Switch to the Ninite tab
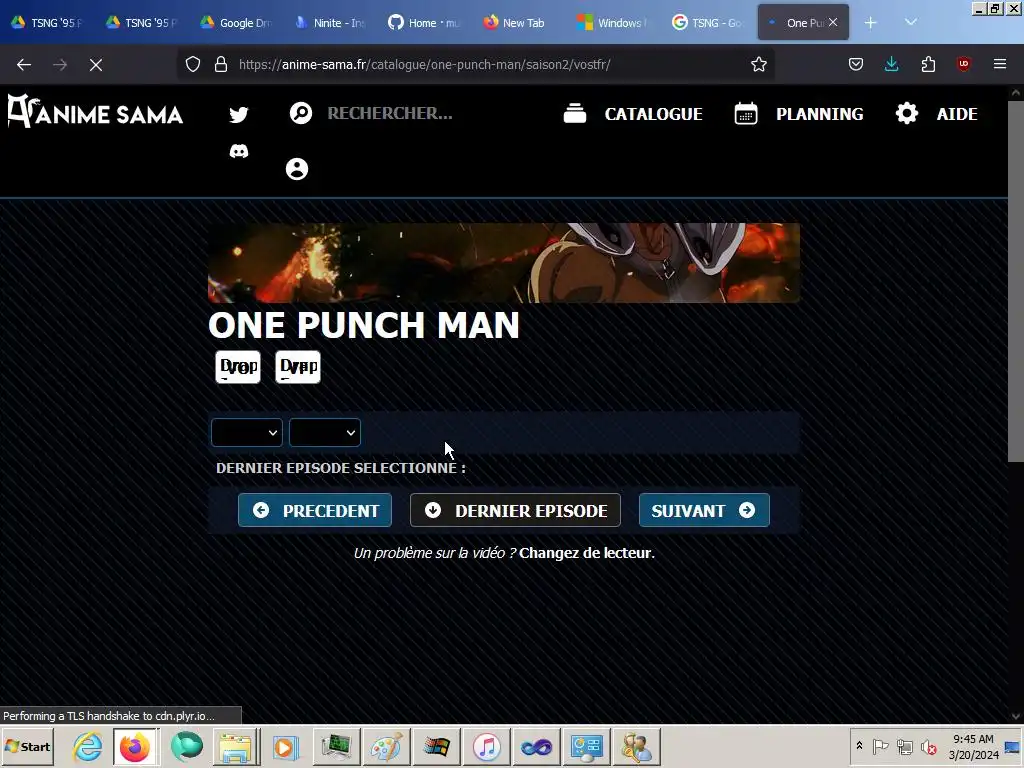The width and height of the screenshot is (1024, 768). click(x=330, y=23)
